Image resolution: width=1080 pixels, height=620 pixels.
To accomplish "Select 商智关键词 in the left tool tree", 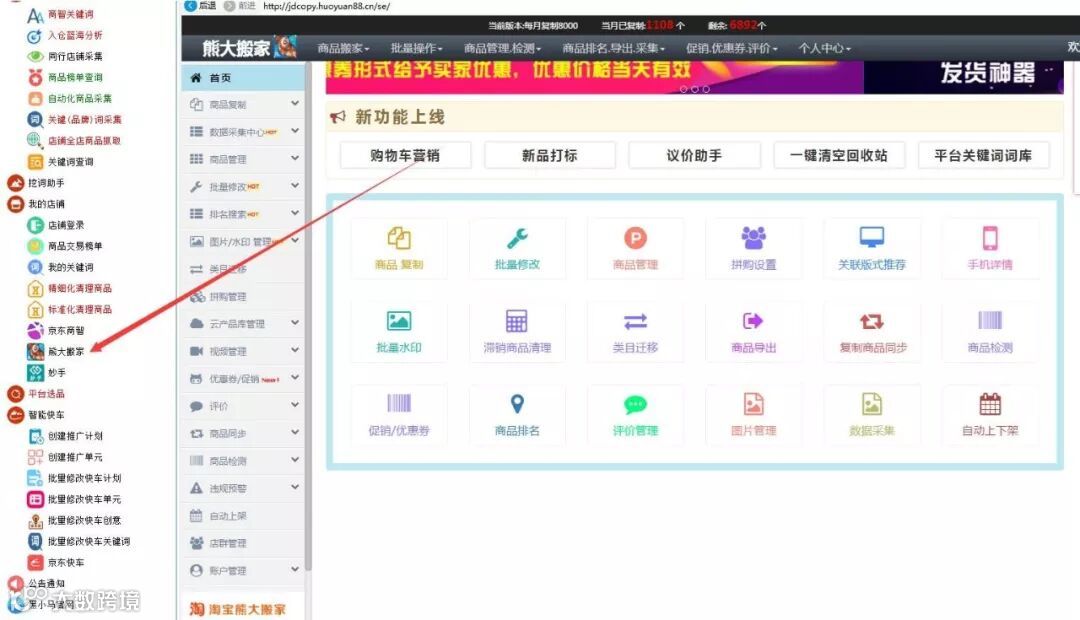I will [61, 14].
